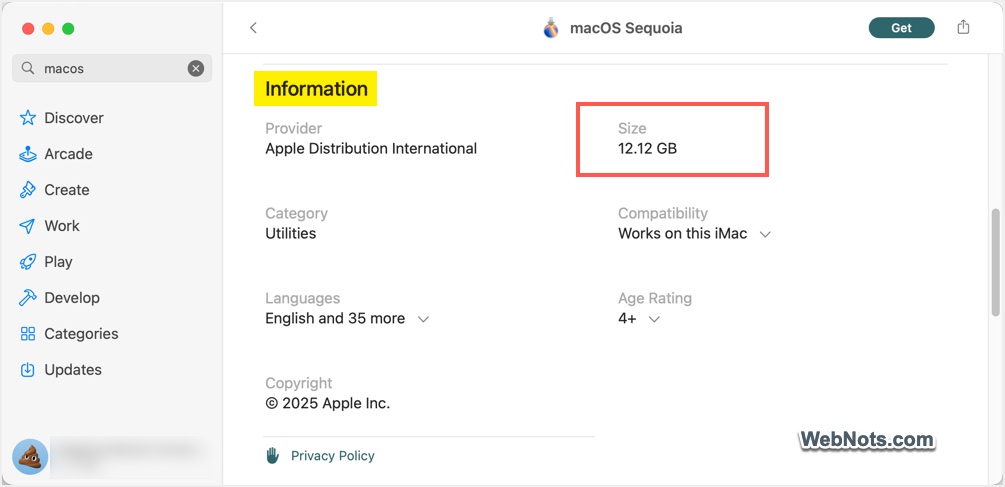Click the Utilities category value

coord(290,233)
